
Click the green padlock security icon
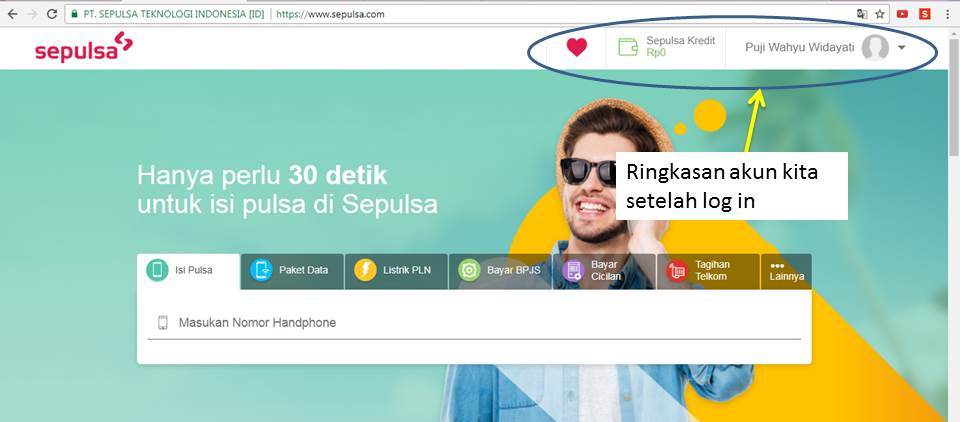75,13
